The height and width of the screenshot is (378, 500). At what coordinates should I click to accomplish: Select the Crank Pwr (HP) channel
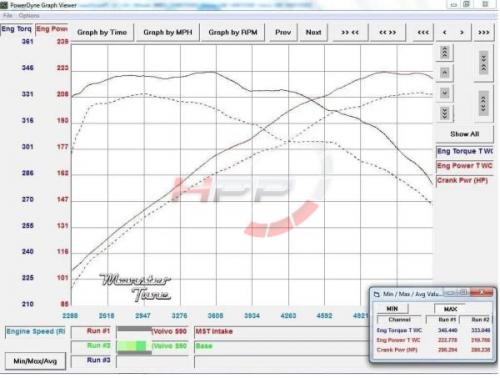coord(464,181)
